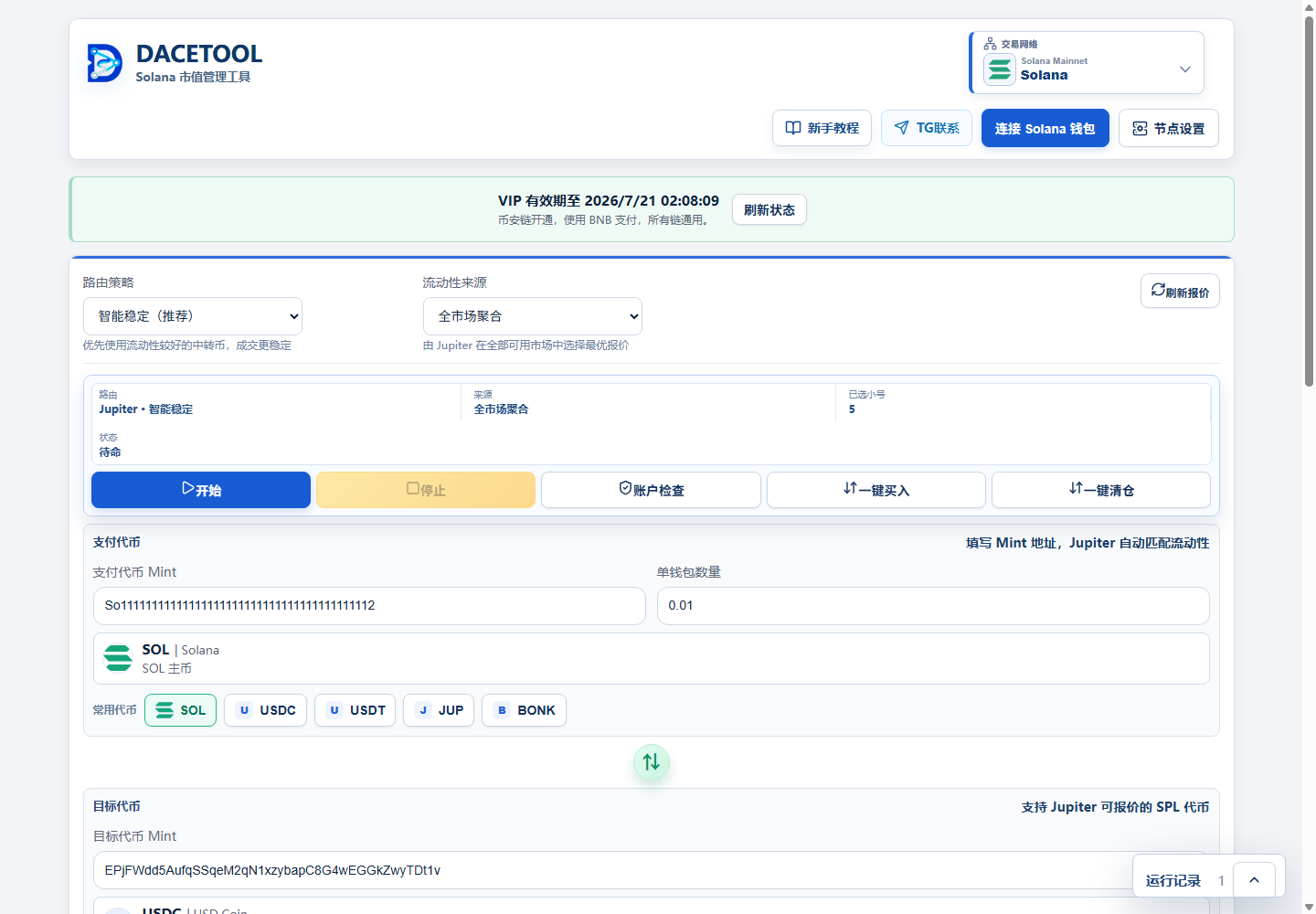1316x914 pixels.
Task: Click the stop square icon in 停止
Action: [413, 488]
